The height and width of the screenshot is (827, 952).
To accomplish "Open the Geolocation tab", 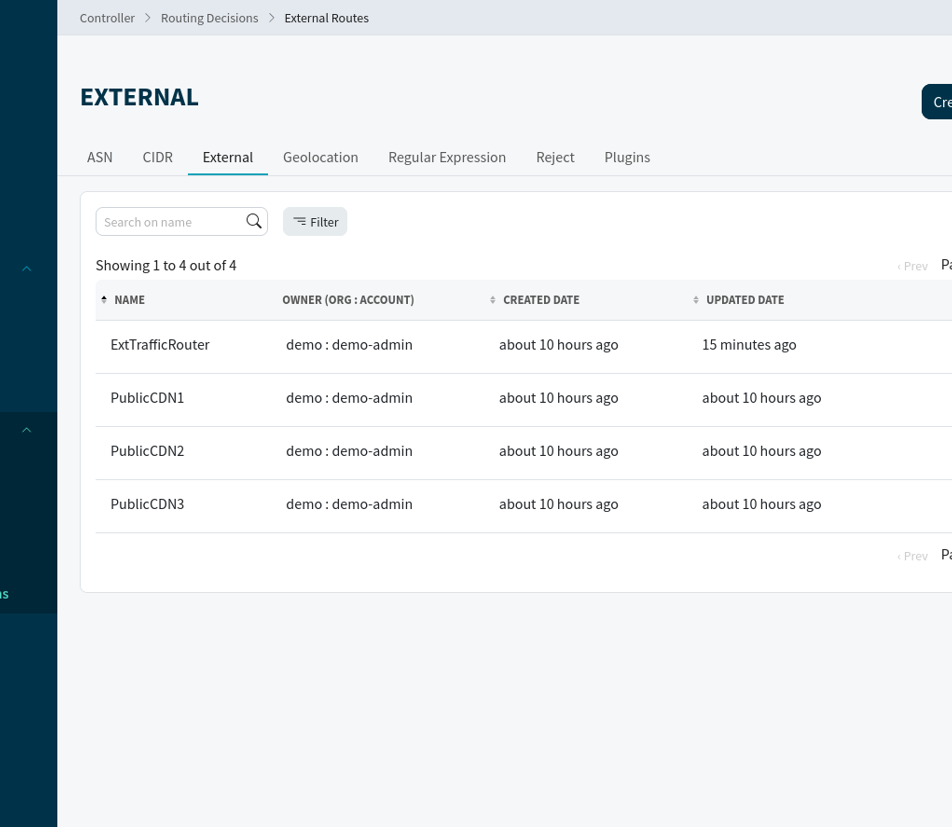I will point(320,157).
